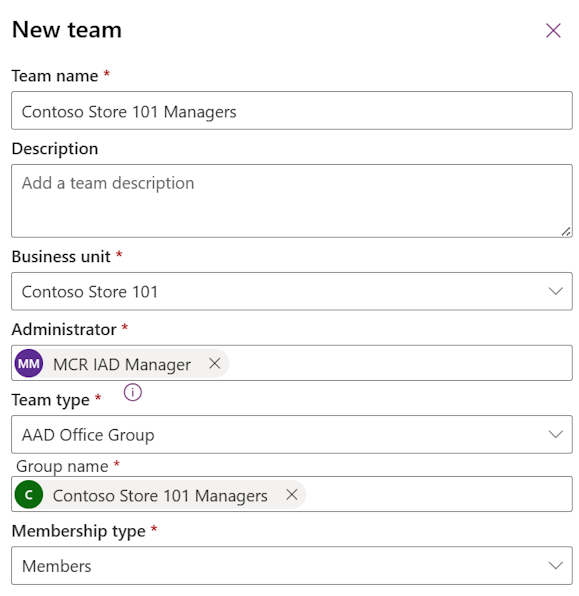Click the Membership type chevron arrow

coord(555,566)
